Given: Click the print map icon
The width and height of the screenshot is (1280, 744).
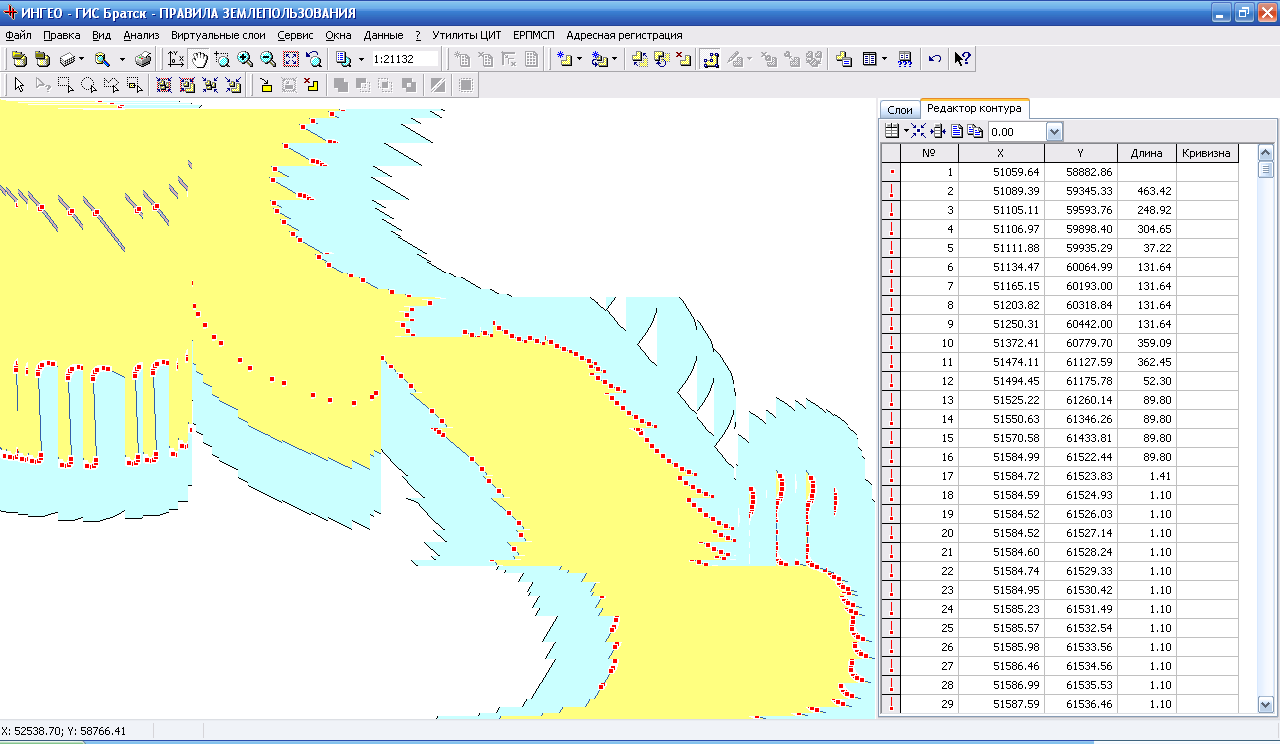Looking at the screenshot, I should [x=144, y=59].
